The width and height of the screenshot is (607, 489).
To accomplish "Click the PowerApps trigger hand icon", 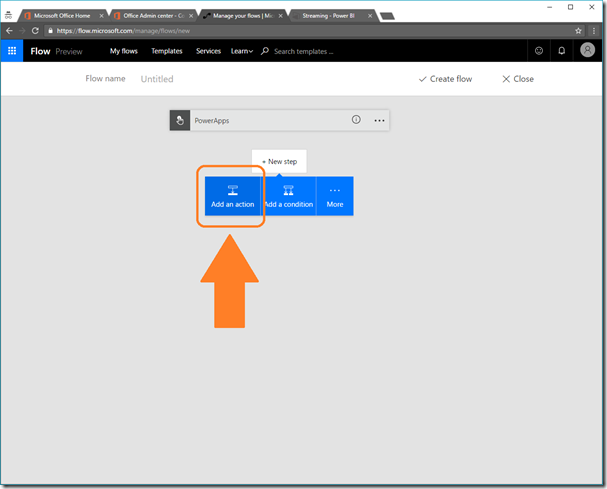I will (180, 120).
